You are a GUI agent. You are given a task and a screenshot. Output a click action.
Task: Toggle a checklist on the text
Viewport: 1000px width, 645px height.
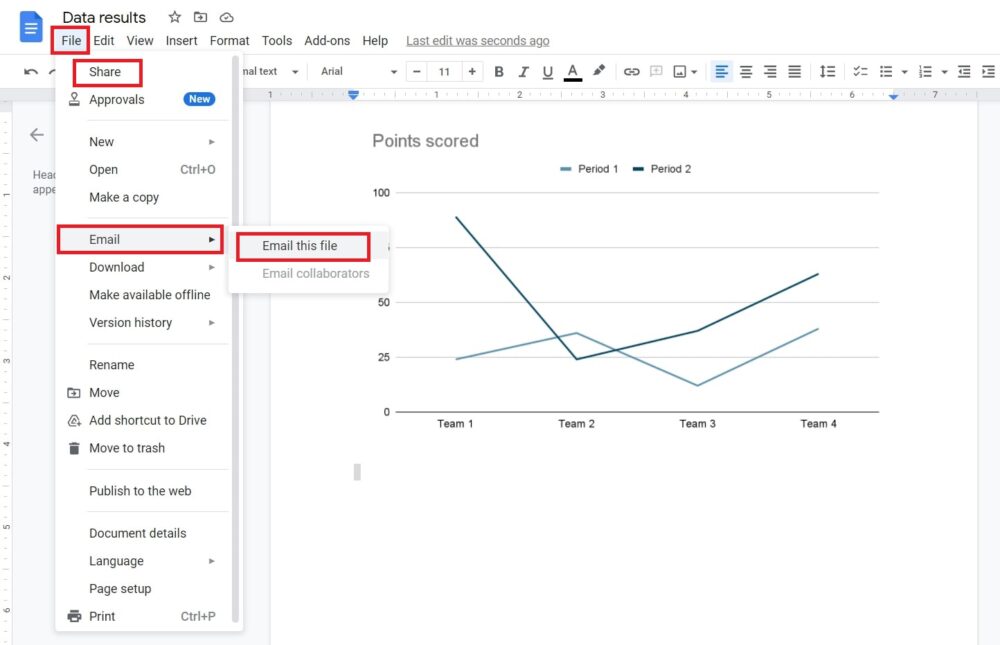[x=860, y=71]
